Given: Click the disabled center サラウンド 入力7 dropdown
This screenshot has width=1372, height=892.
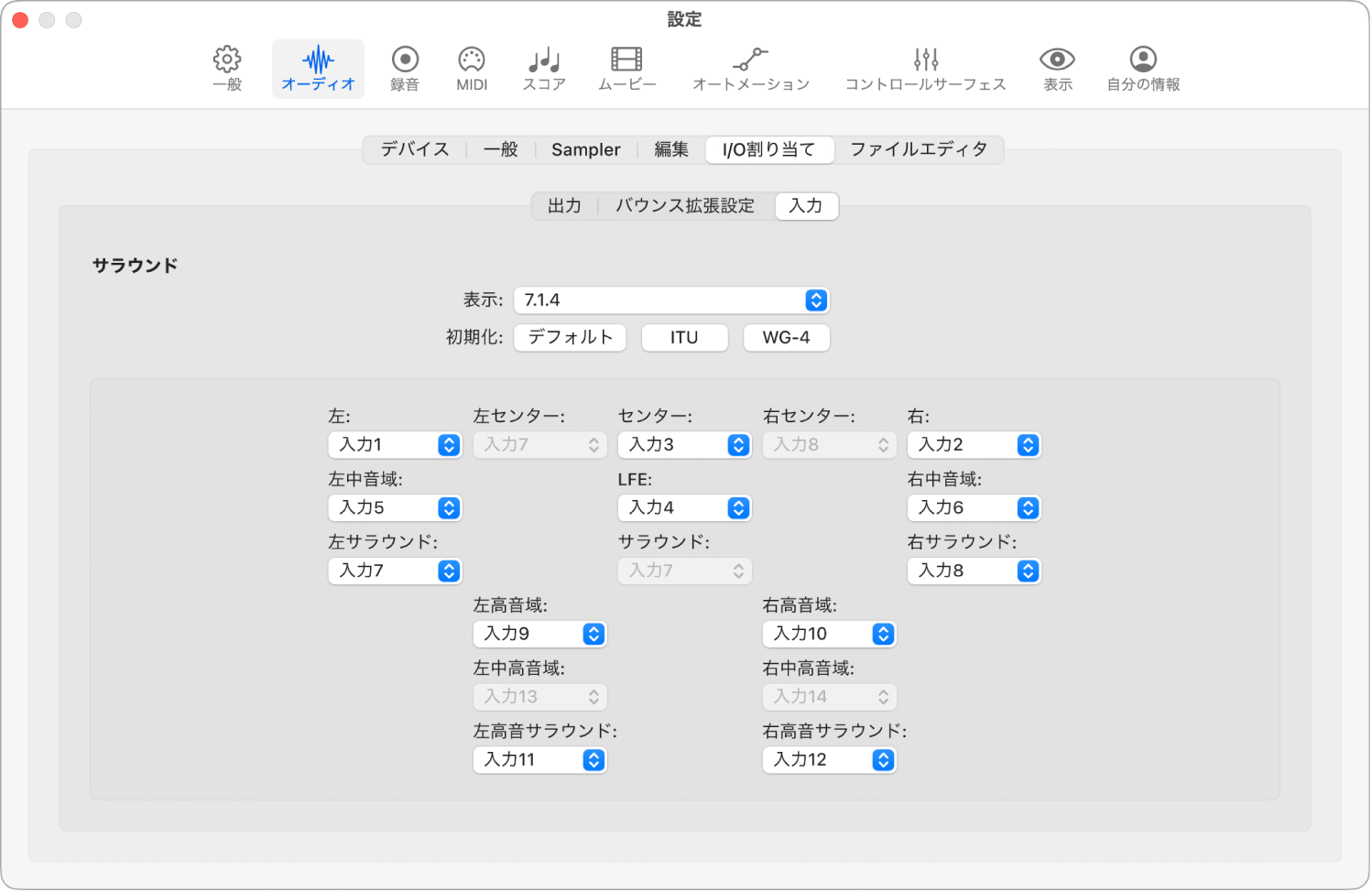Looking at the screenshot, I should point(684,571).
